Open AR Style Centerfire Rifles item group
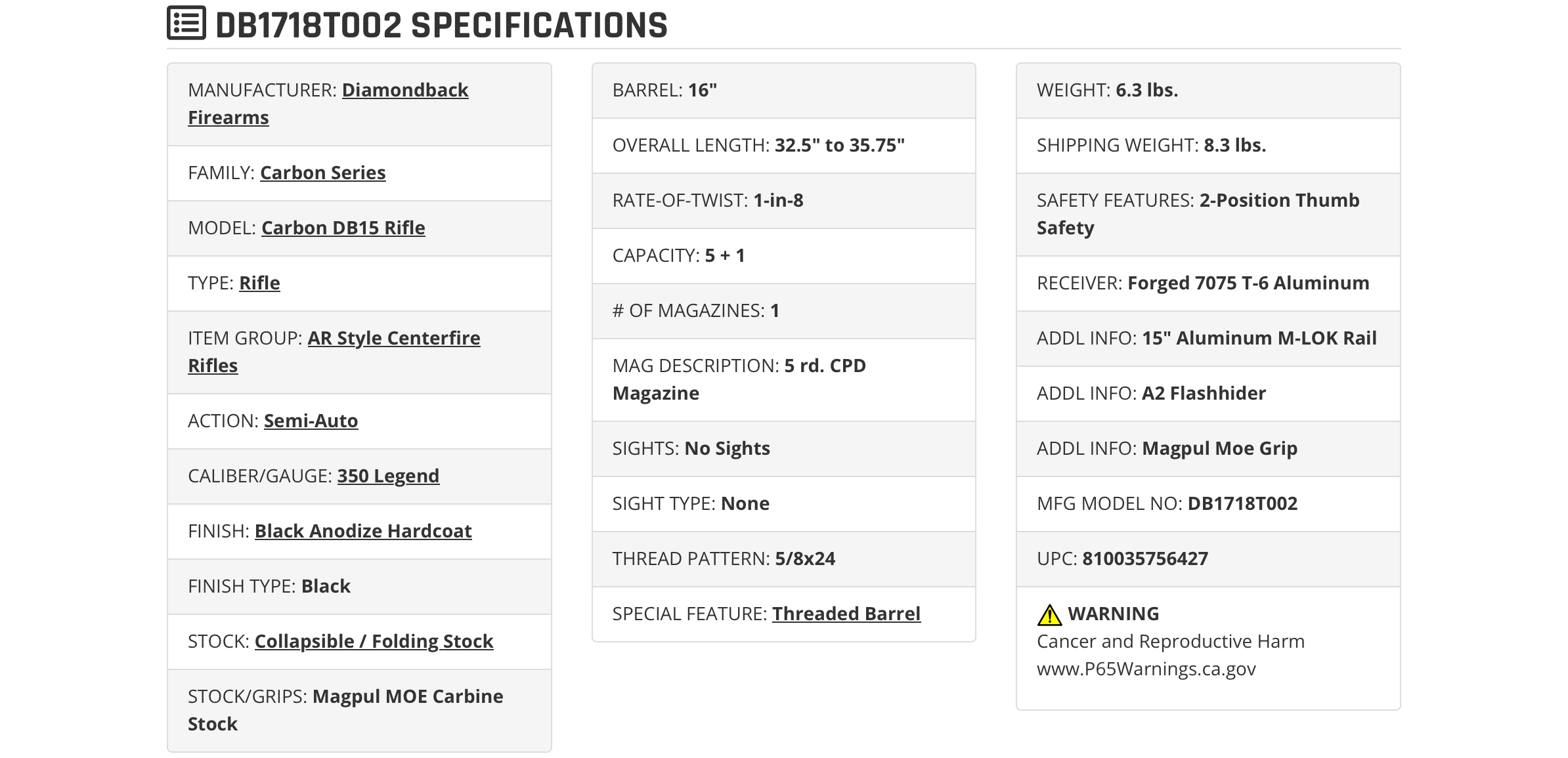 [x=334, y=352]
